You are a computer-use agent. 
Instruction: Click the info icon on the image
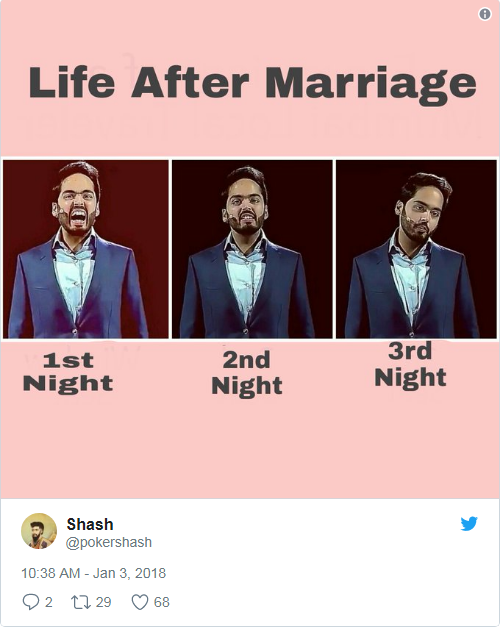484,14
